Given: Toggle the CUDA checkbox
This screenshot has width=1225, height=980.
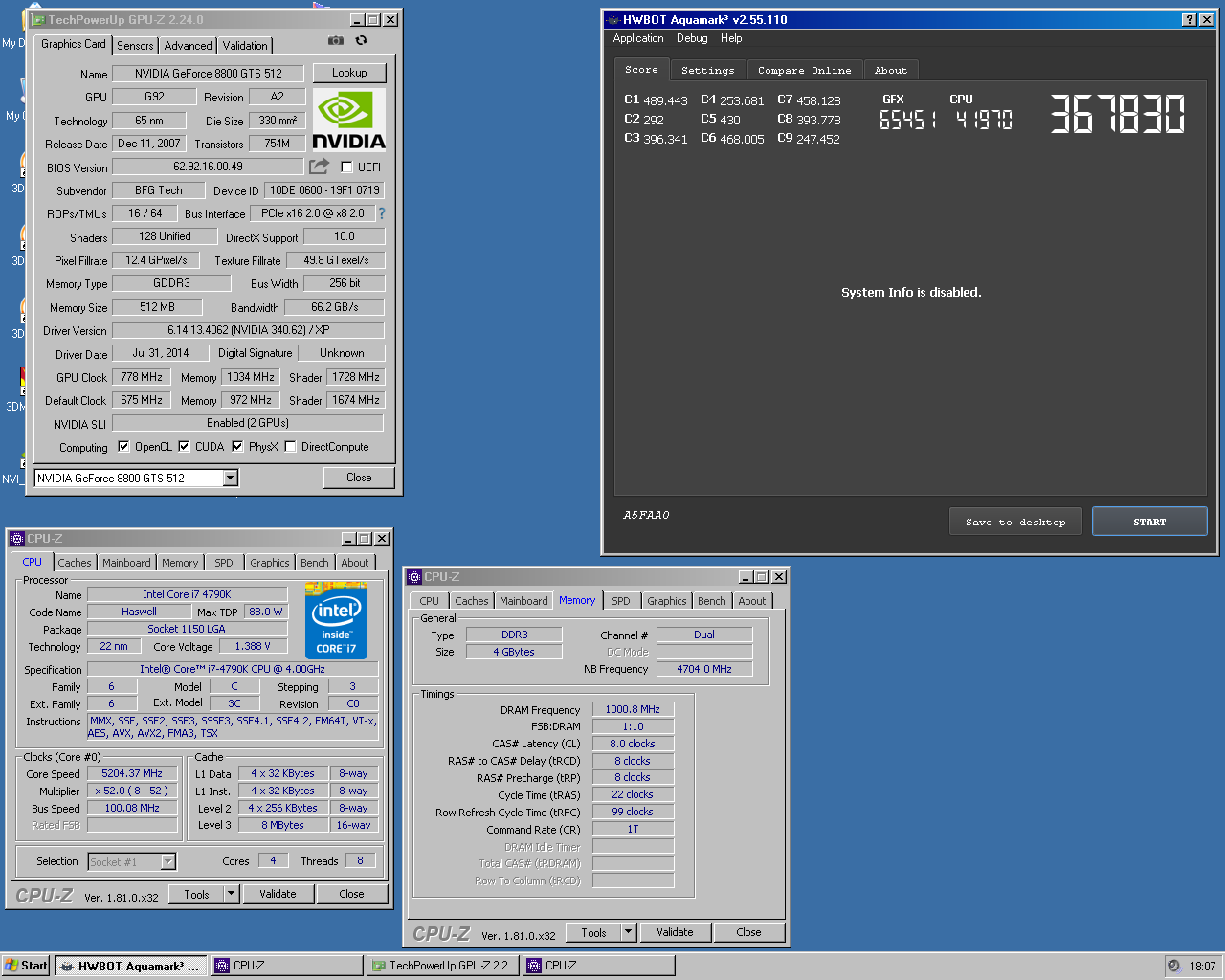Looking at the screenshot, I should pyautogui.click(x=184, y=446).
